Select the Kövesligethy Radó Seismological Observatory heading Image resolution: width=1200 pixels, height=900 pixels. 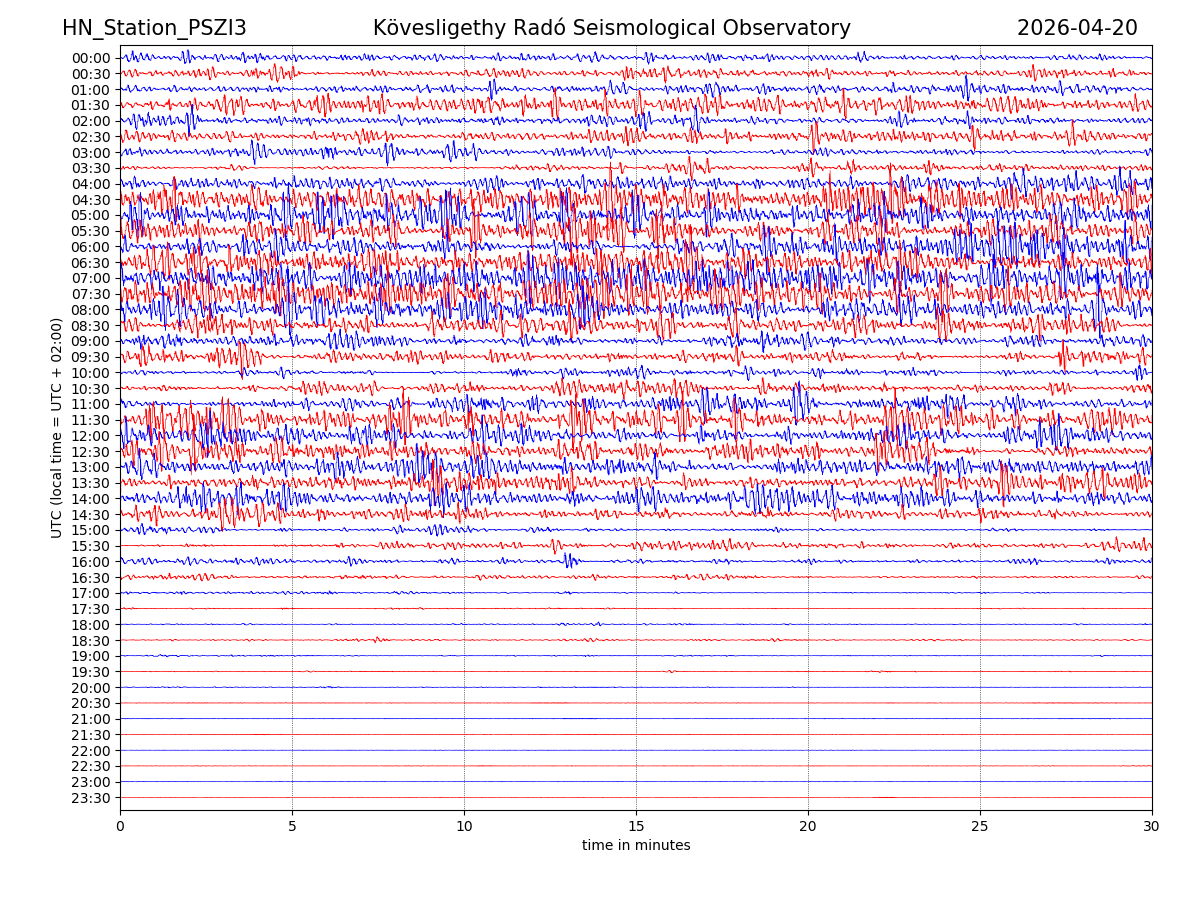(x=611, y=28)
